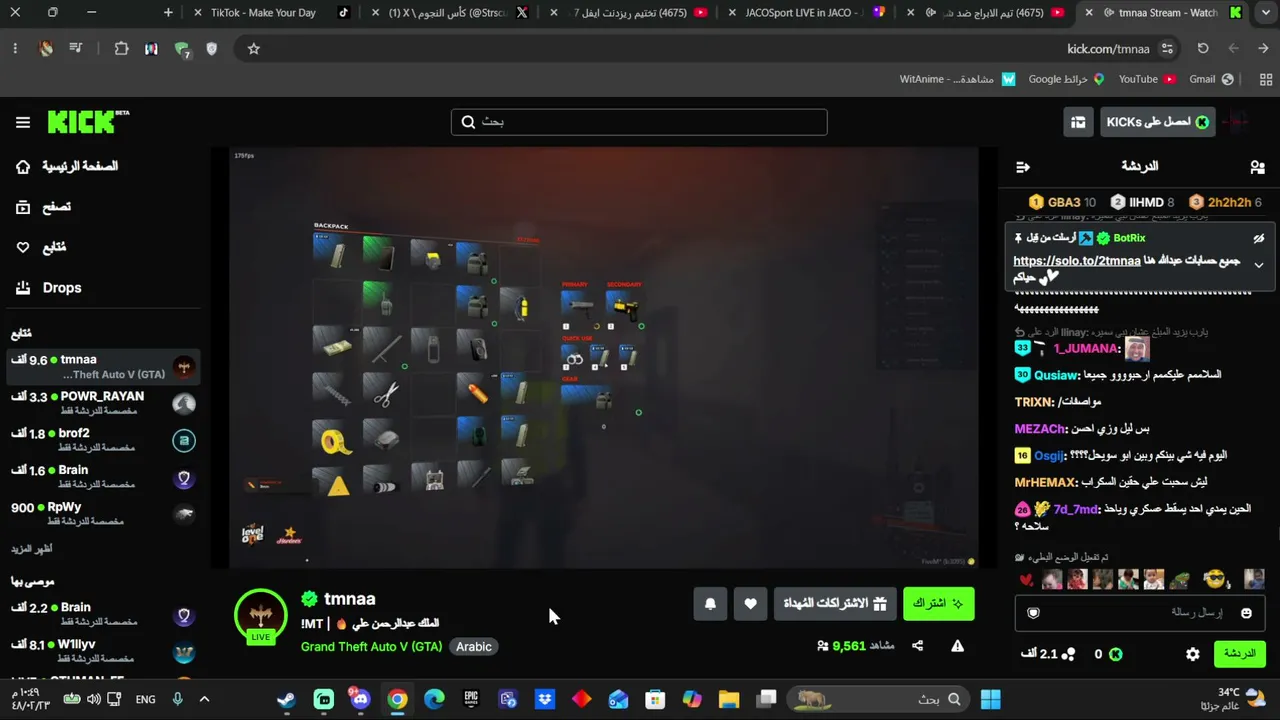Open the WitAnime bookmark
Image resolution: width=1280 pixels, height=720 pixels.
pos(957,80)
